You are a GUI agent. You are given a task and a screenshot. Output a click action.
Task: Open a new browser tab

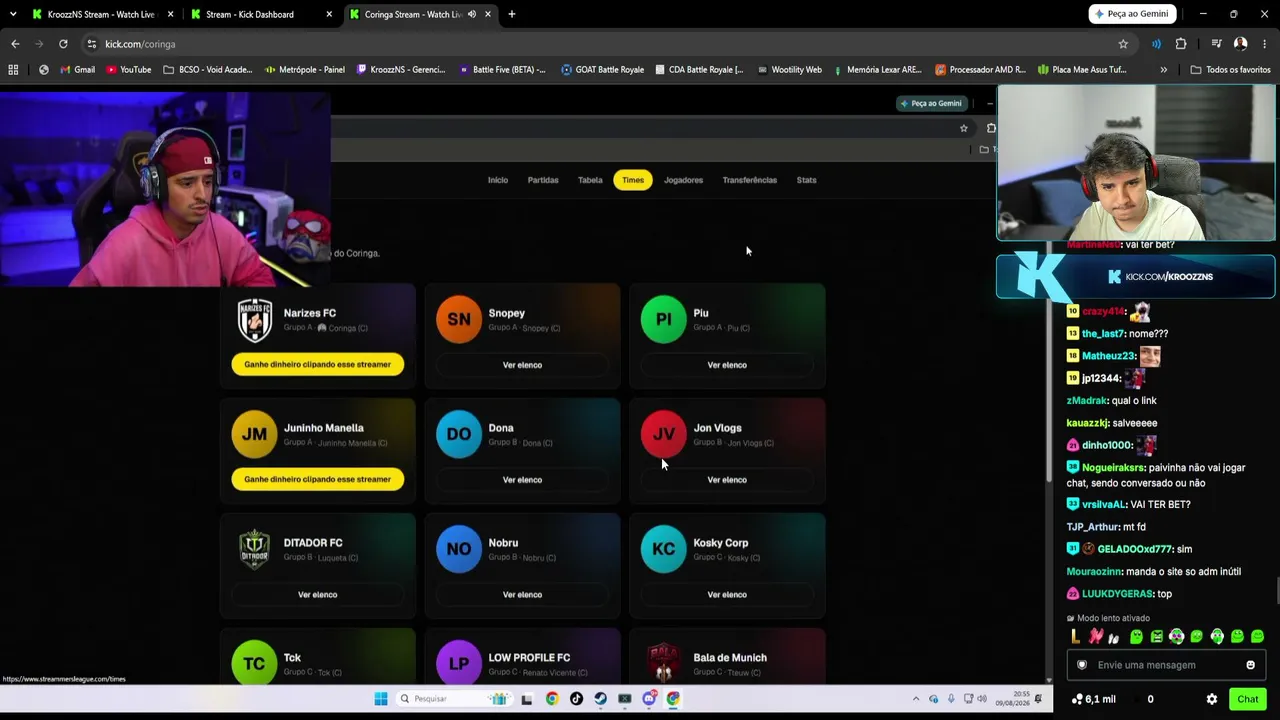pos(512,14)
